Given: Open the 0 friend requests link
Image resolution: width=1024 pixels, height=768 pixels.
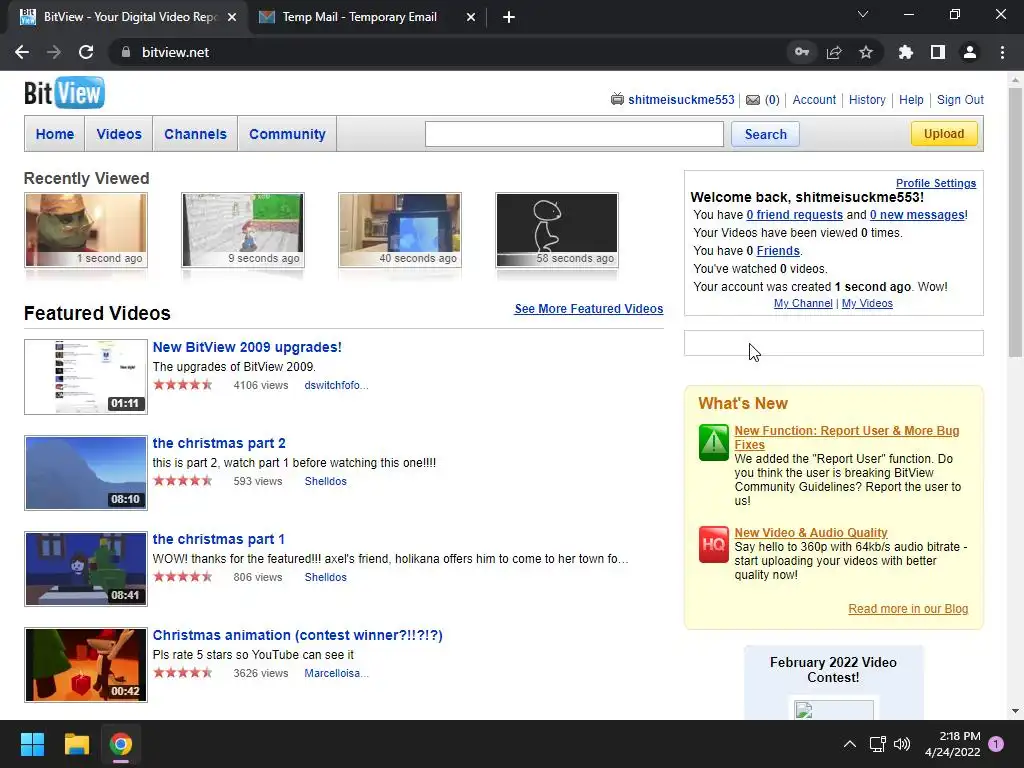Looking at the screenshot, I should 794,215.
